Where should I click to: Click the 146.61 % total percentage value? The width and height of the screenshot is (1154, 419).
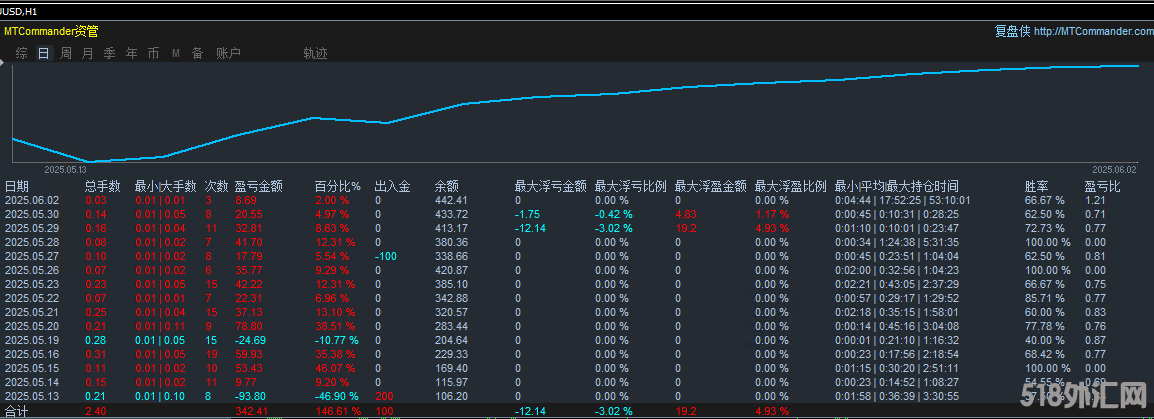click(x=338, y=411)
